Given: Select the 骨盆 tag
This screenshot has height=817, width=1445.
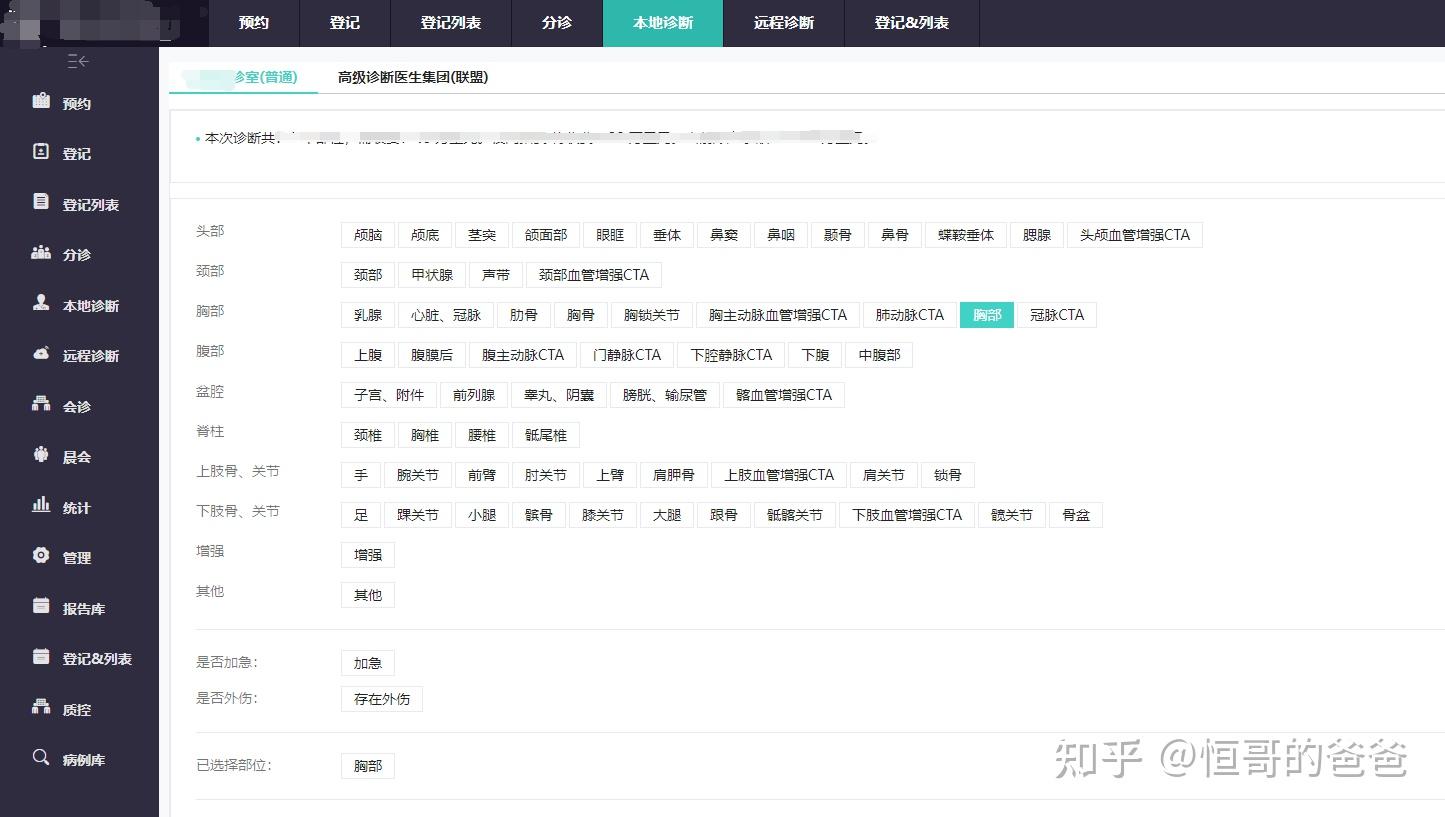Looking at the screenshot, I should point(1076,515).
